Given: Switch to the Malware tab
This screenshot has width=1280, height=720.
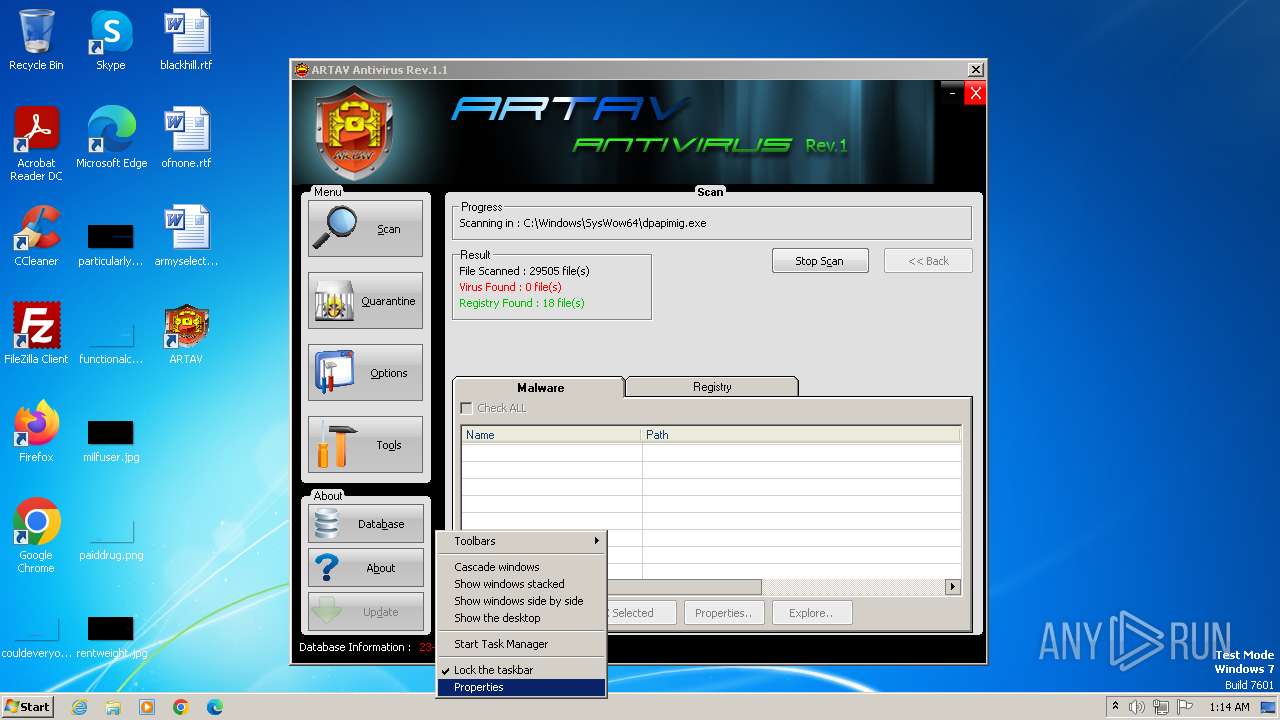Looking at the screenshot, I should (x=540, y=388).
